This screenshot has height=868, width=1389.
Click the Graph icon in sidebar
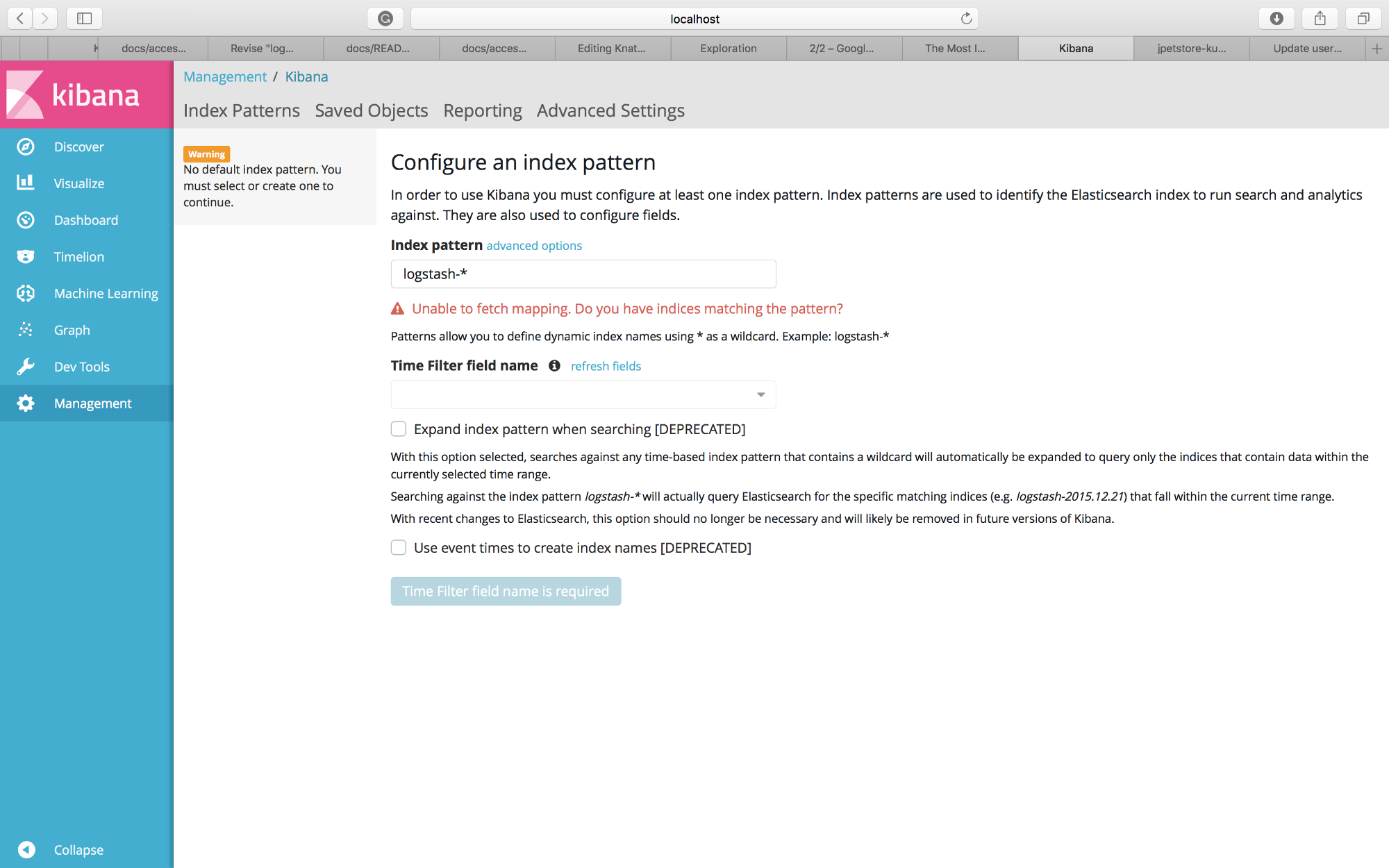click(26, 330)
